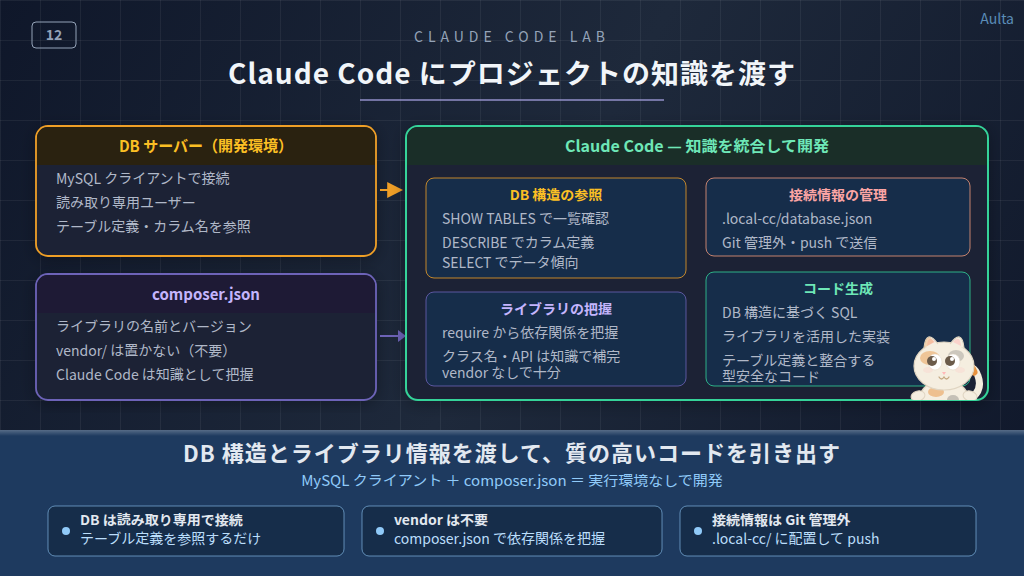
Task: Click the purple arrow from composer.json box
Action: click(x=391, y=336)
